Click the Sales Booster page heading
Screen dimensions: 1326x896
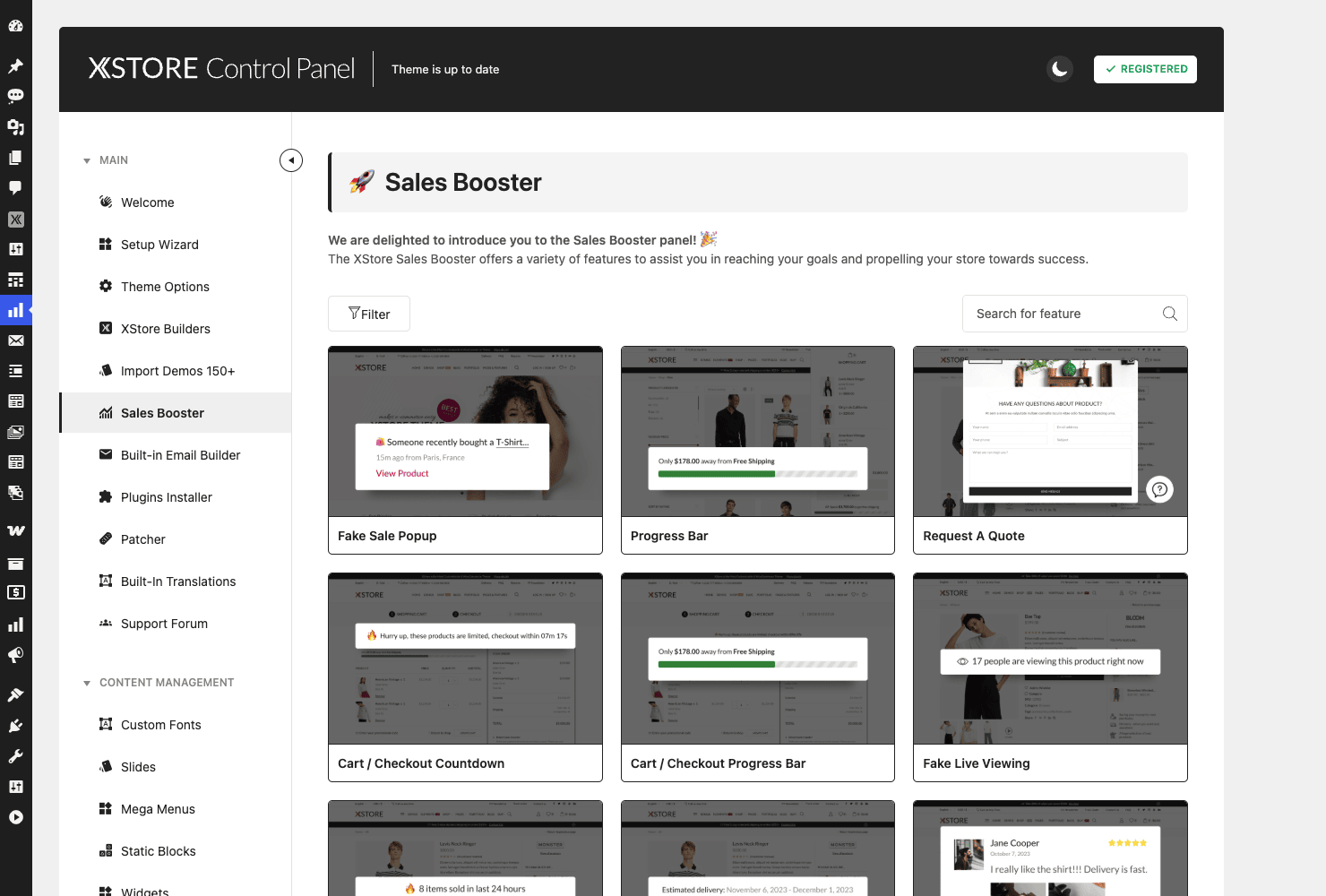pyautogui.click(x=463, y=182)
